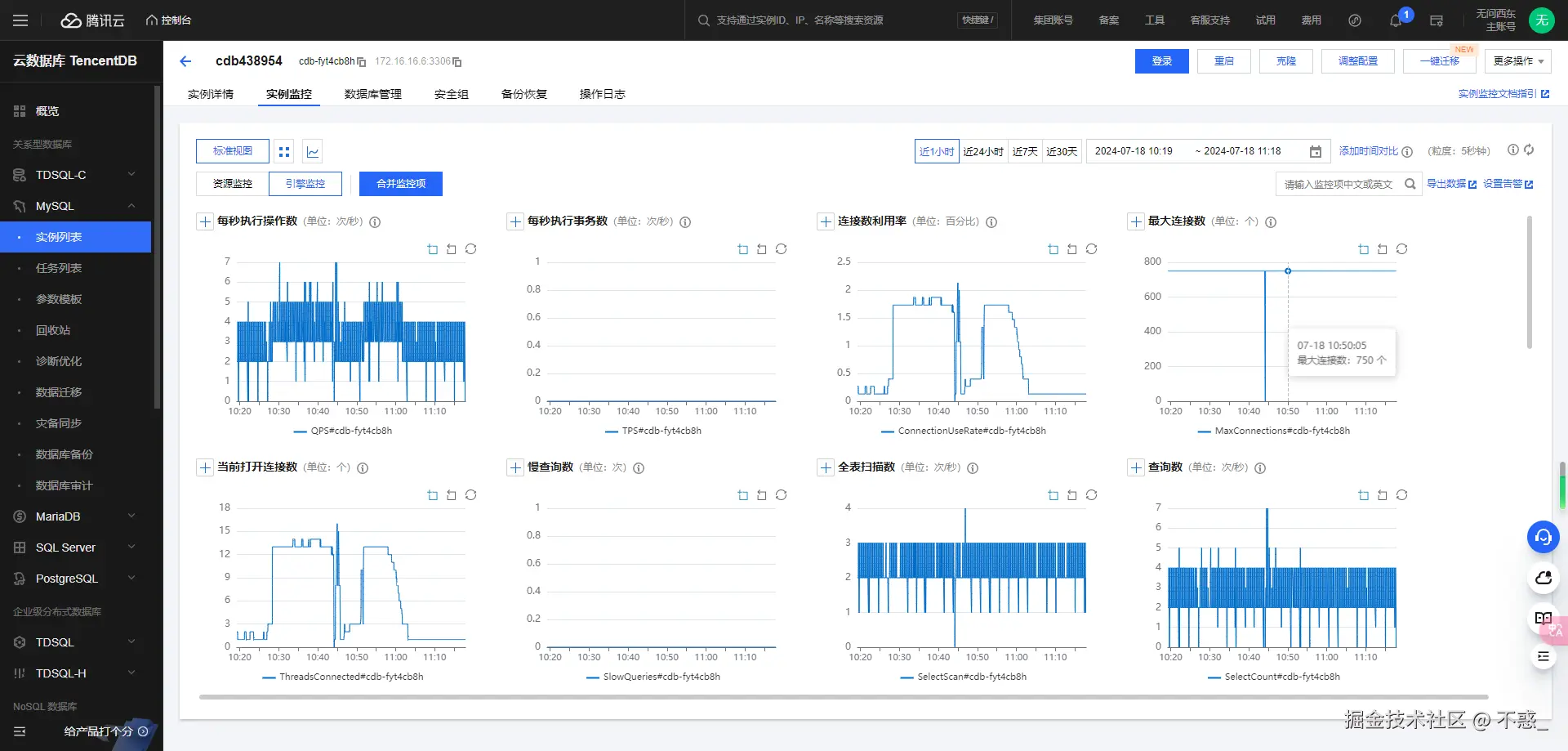Click the floating cloud notification icon

[1543, 578]
